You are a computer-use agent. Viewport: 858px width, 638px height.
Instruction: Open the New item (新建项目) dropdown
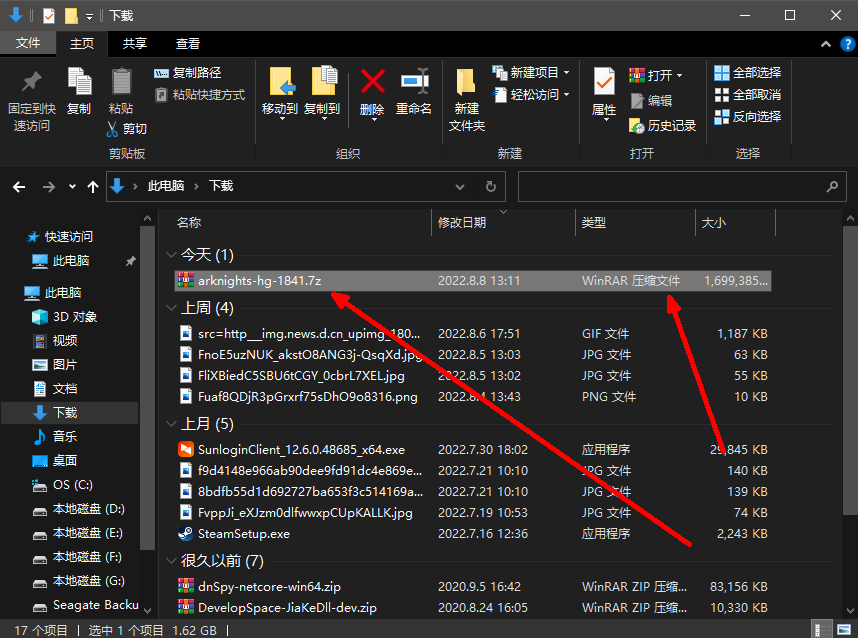tap(566, 73)
